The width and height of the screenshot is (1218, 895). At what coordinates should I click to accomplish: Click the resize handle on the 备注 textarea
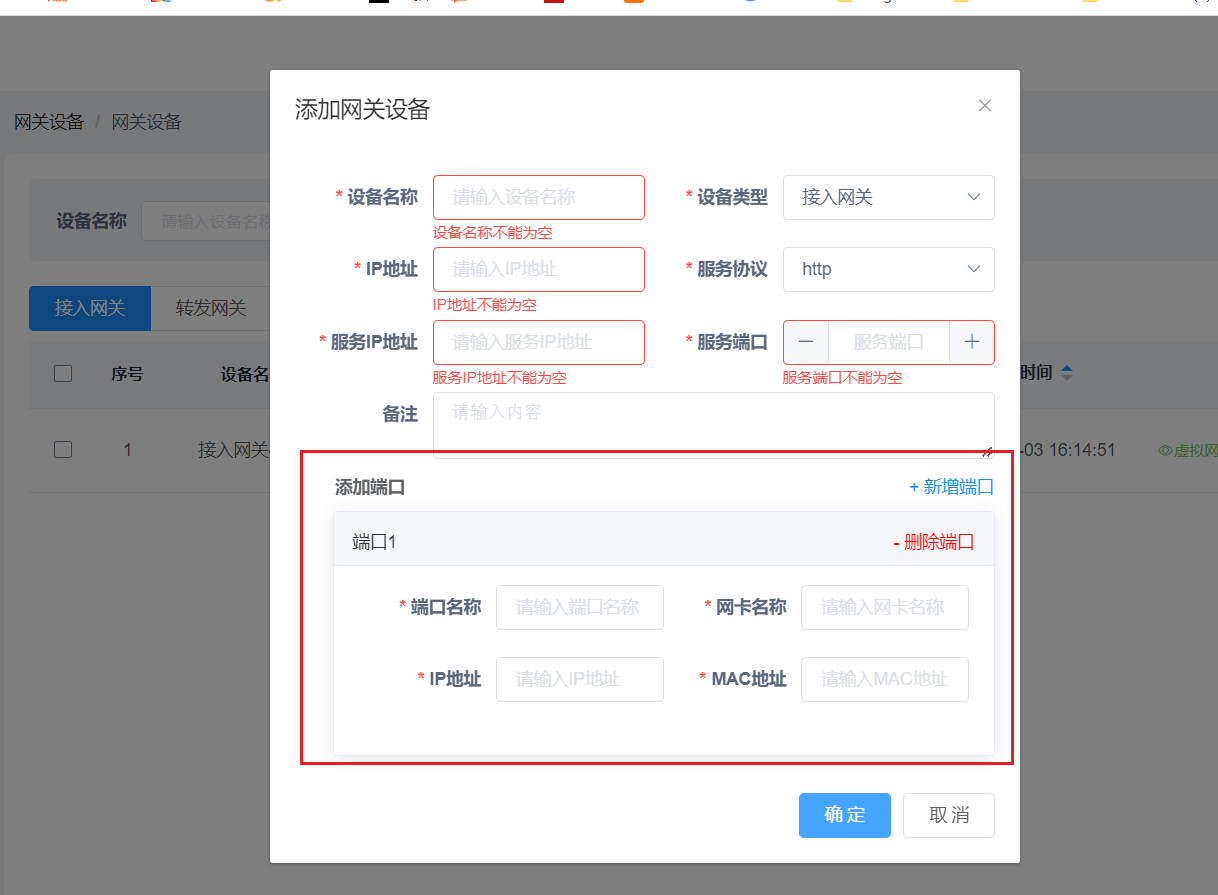[x=988, y=453]
